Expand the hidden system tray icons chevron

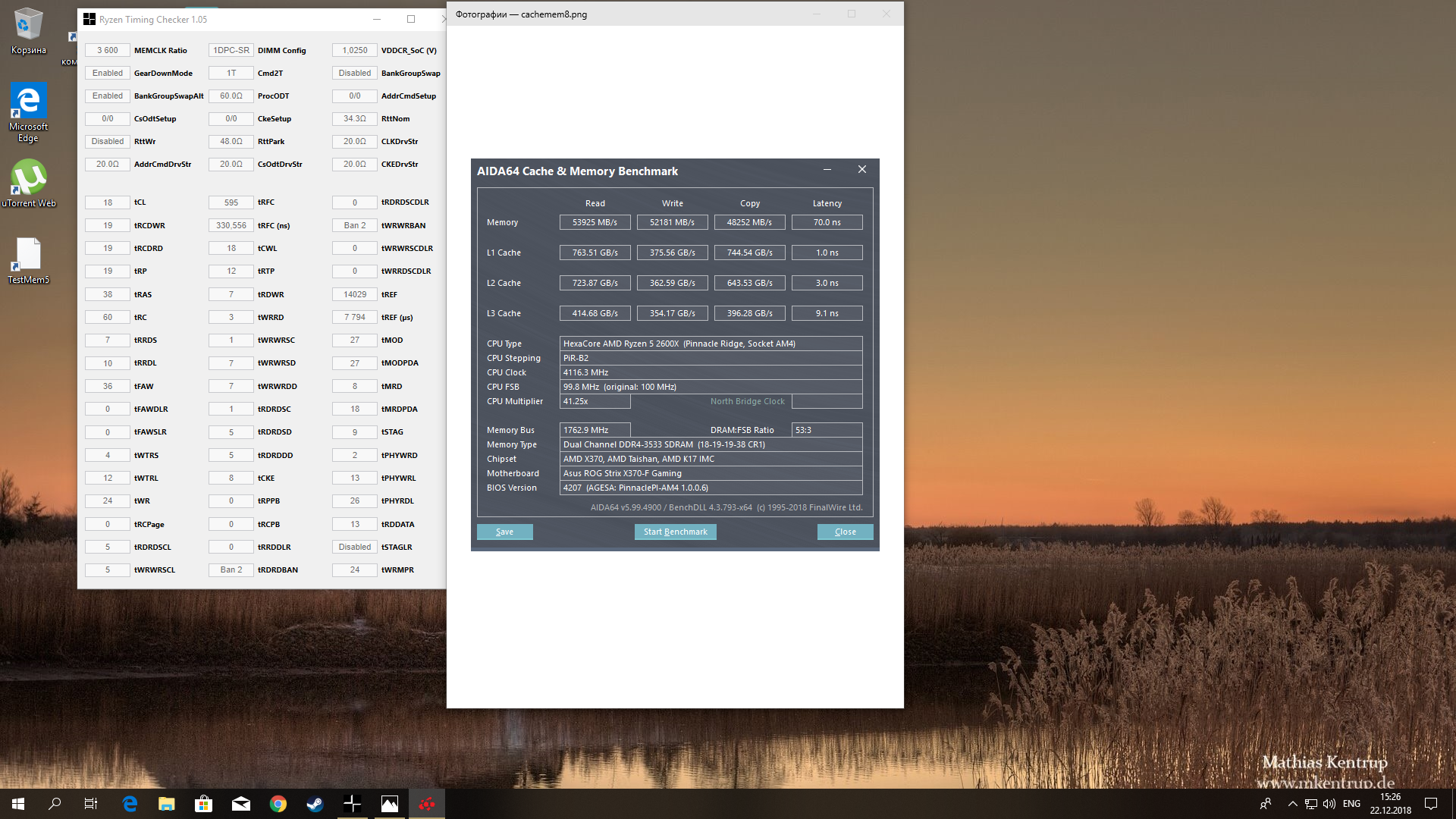pyautogui.click(x=1293, y=804)
